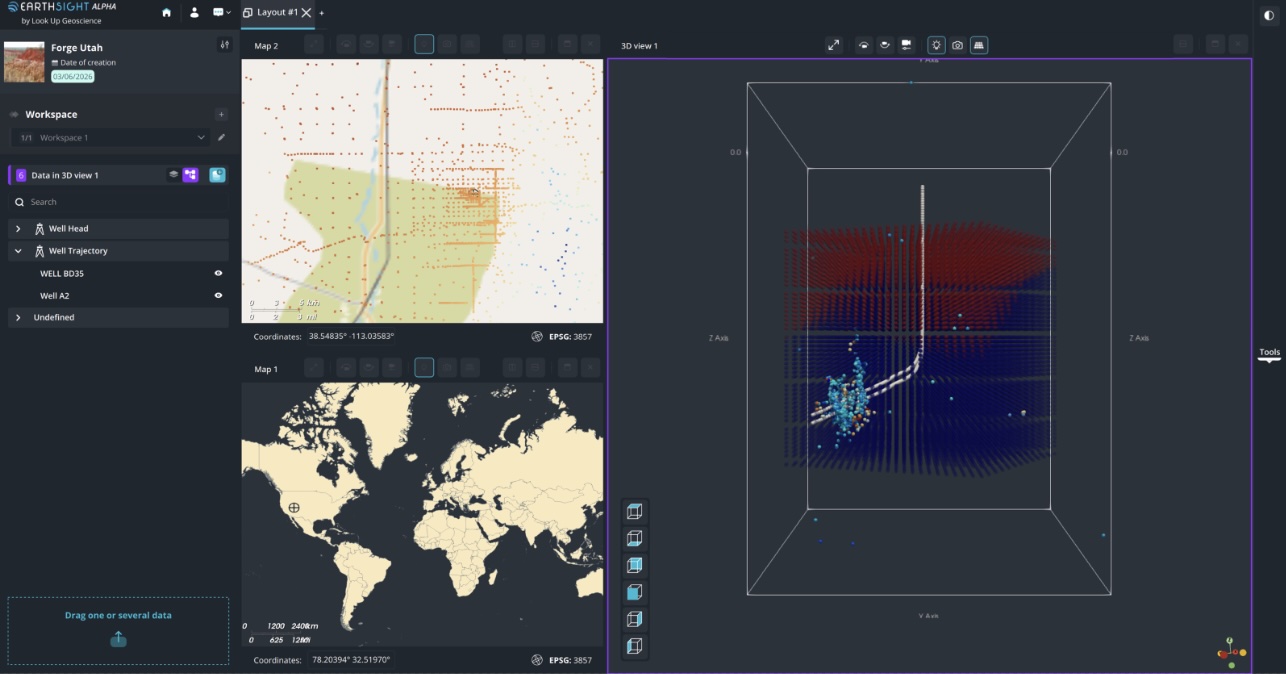Select the second cube face view preset
Image resolution: width=1286 pixels, height=674 pixels.
pyautogui.click(x=634, y=539)
